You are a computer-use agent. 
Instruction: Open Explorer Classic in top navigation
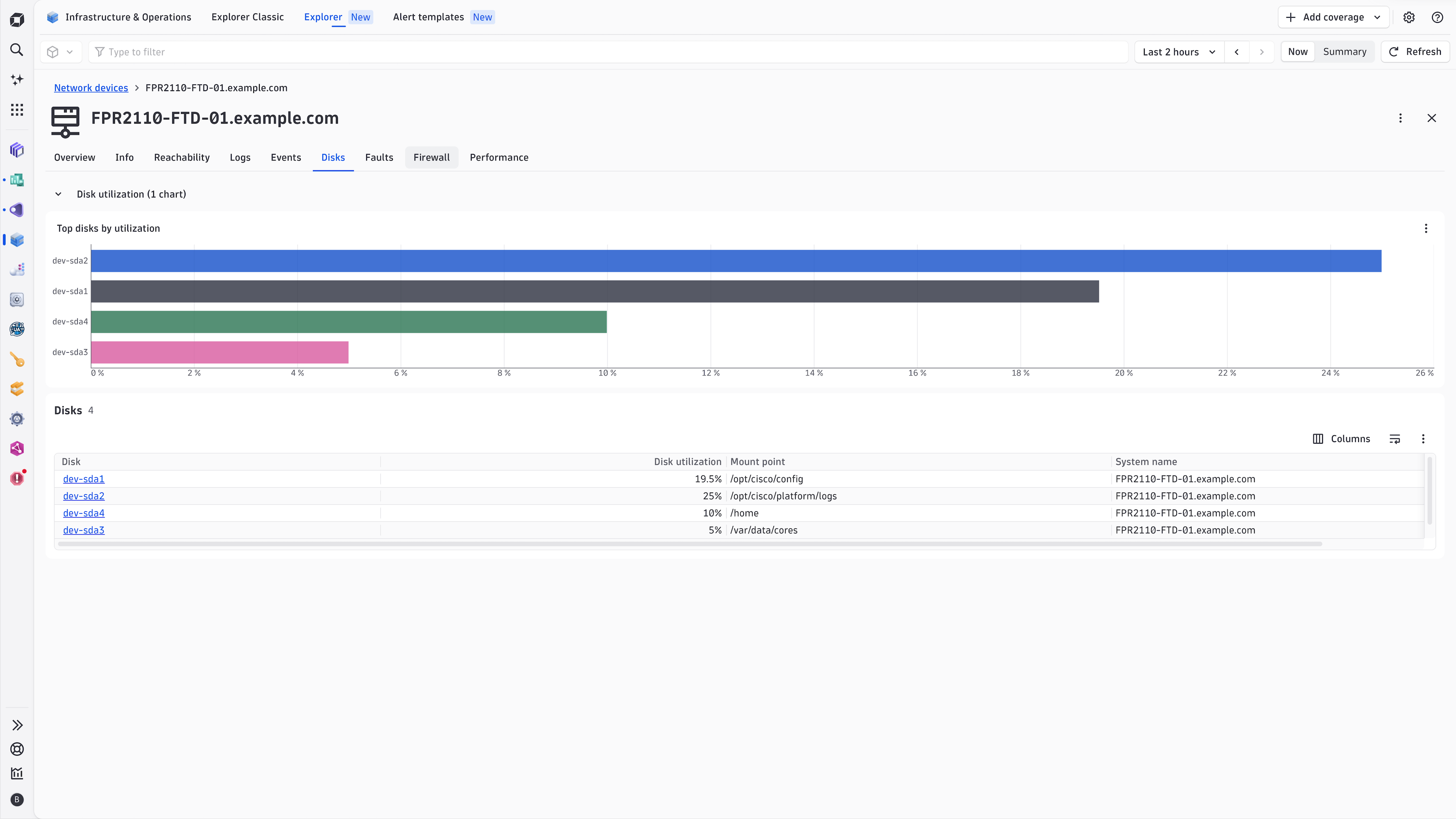(248, 17)
